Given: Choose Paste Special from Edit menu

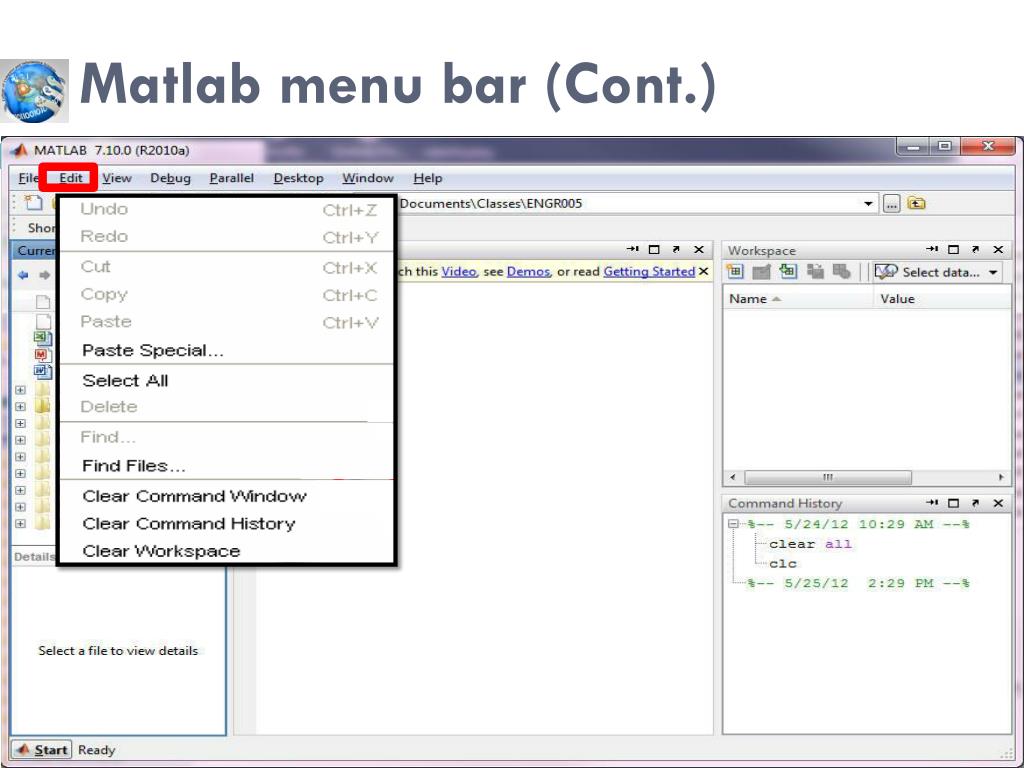Looking at the screenshot, I should tap(227, 351).
